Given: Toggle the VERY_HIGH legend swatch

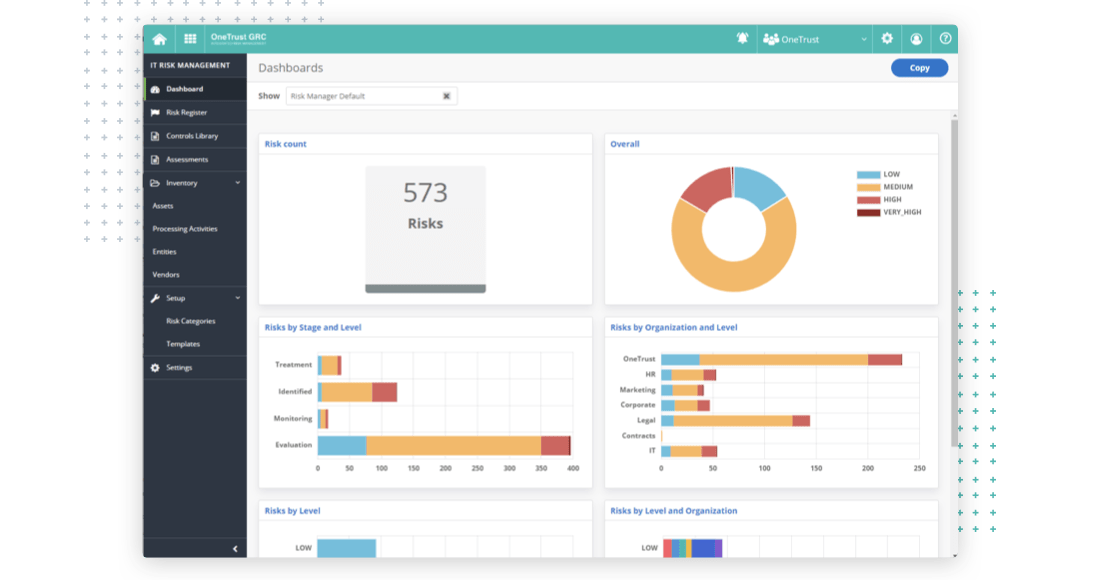Looking at the screenshot, I should click(x=868, y=213).
